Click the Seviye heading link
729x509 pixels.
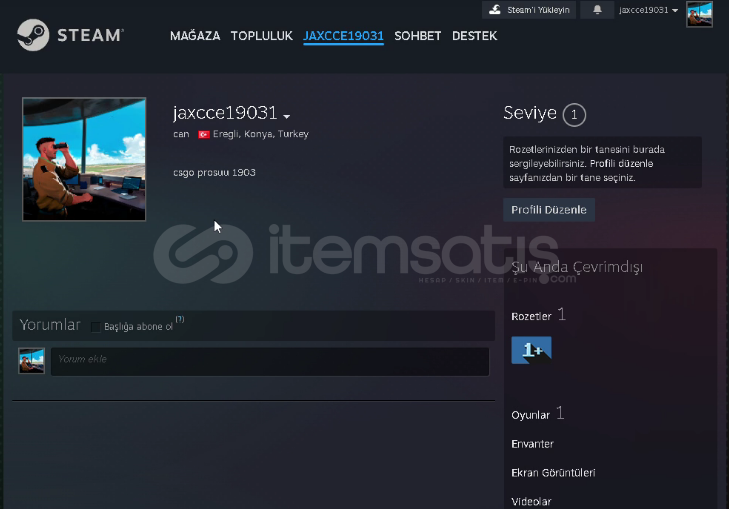tap(530, 113)
